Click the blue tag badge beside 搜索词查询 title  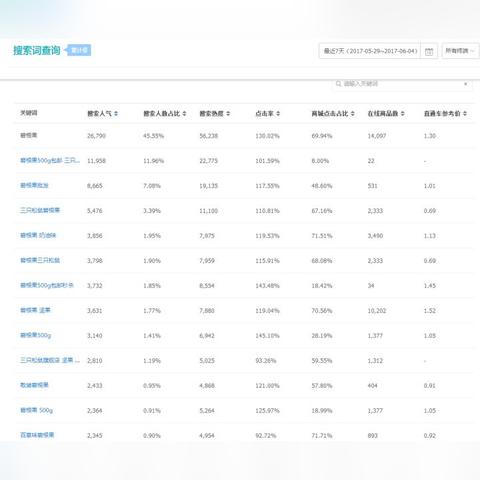coord(78,50)
